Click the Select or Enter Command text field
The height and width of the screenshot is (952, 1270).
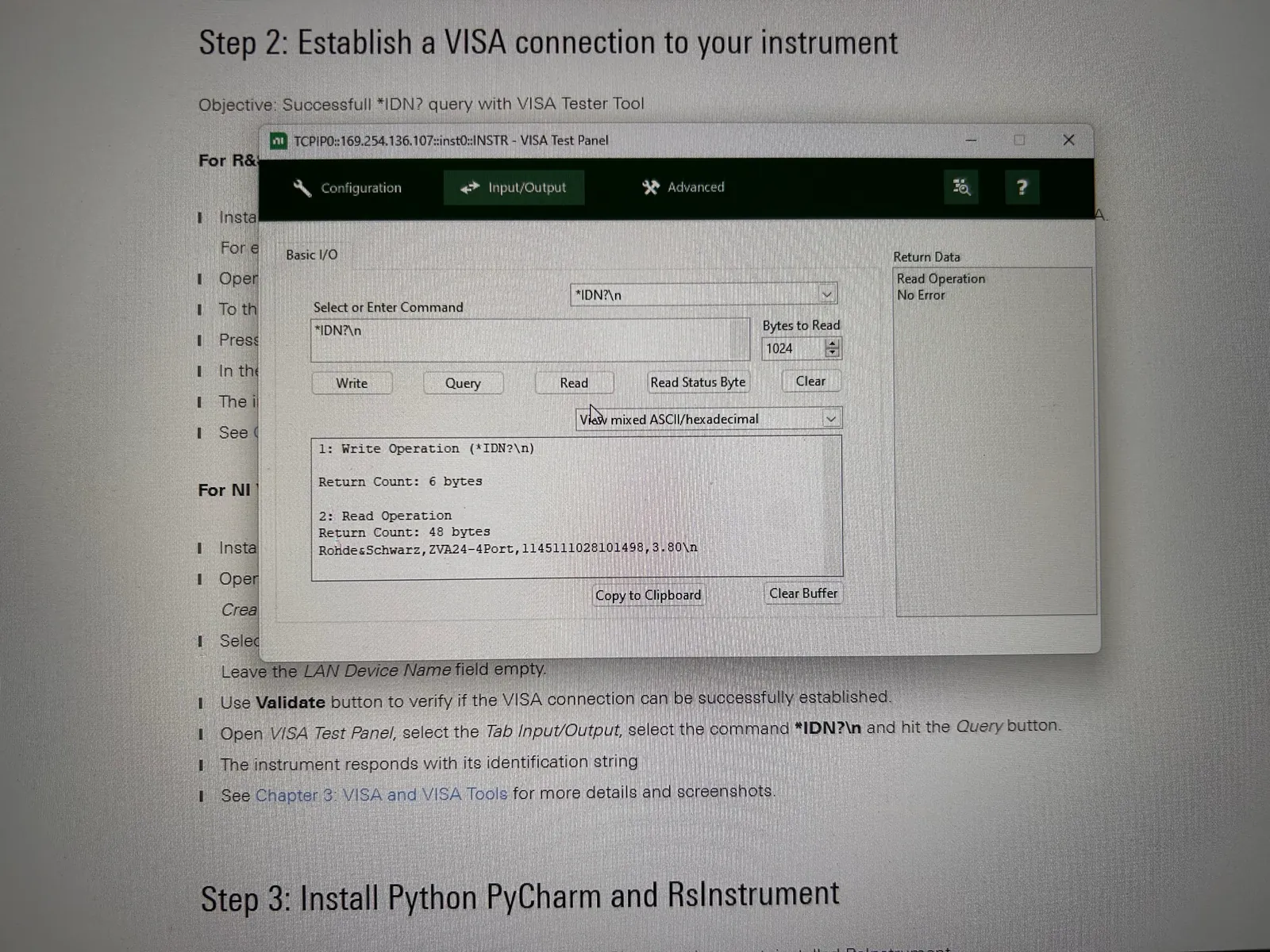pyautogui.click(x=529, y=340)
